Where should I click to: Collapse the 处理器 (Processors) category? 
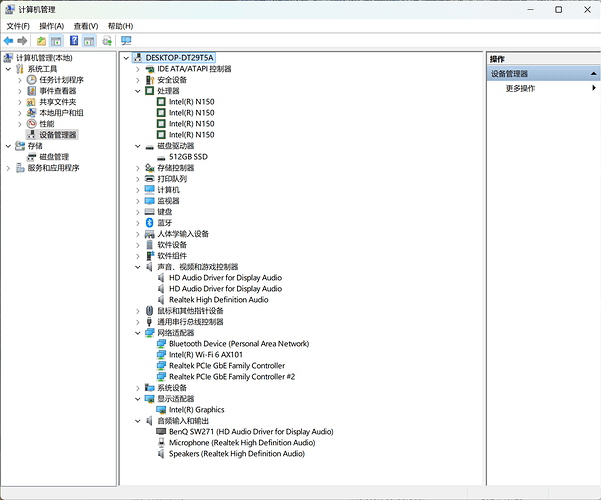click(138, 91)
